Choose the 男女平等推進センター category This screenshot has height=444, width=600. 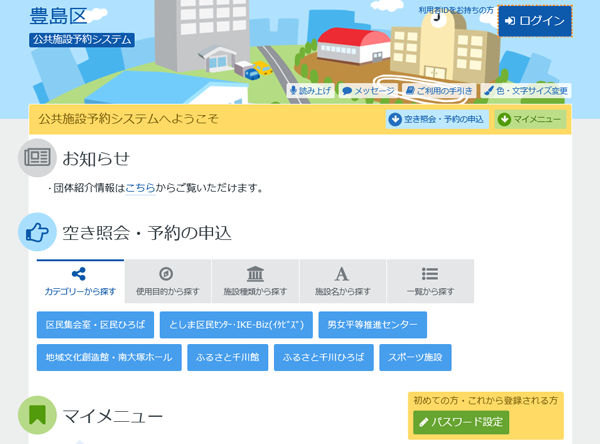[373, 325]
